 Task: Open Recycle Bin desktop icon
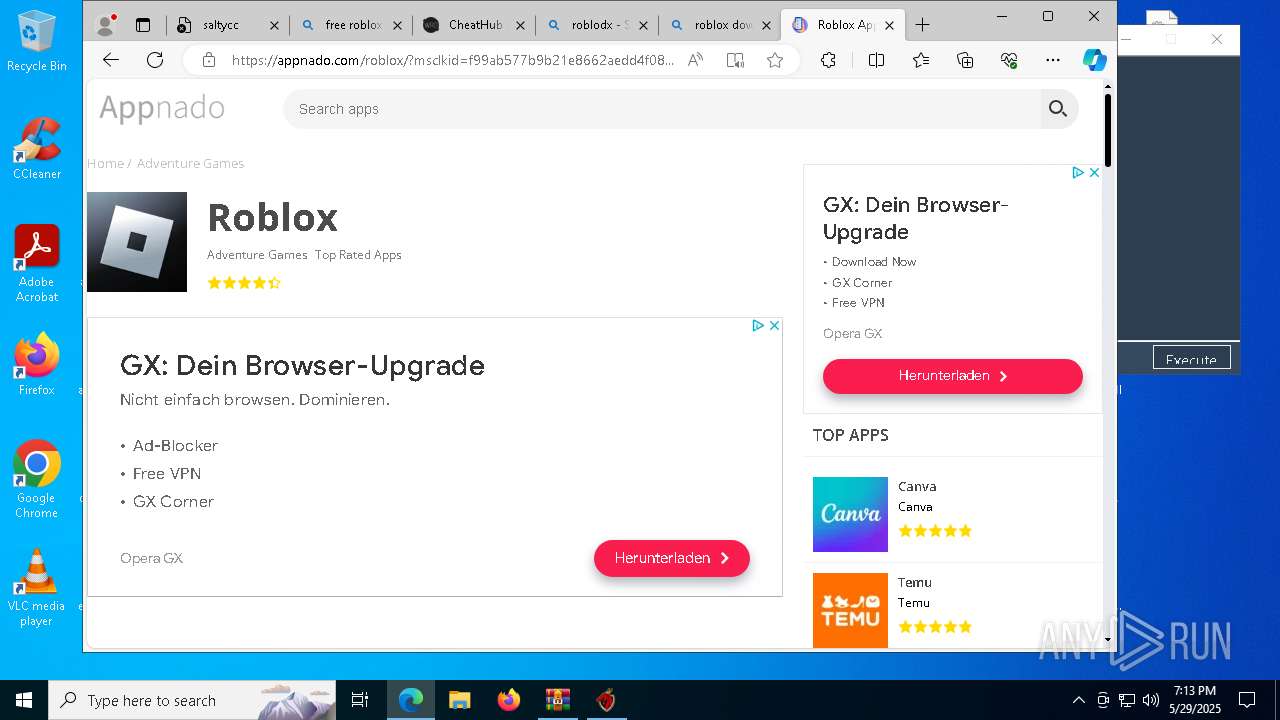click(37, 42)
